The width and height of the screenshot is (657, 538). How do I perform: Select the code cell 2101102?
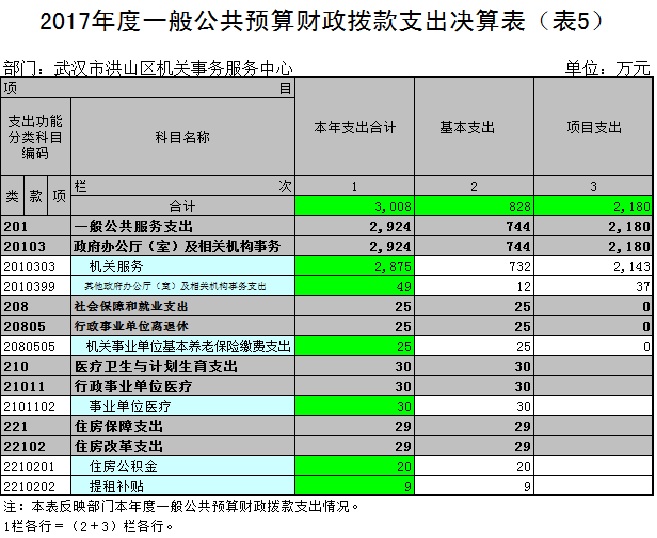pos(35,406)
